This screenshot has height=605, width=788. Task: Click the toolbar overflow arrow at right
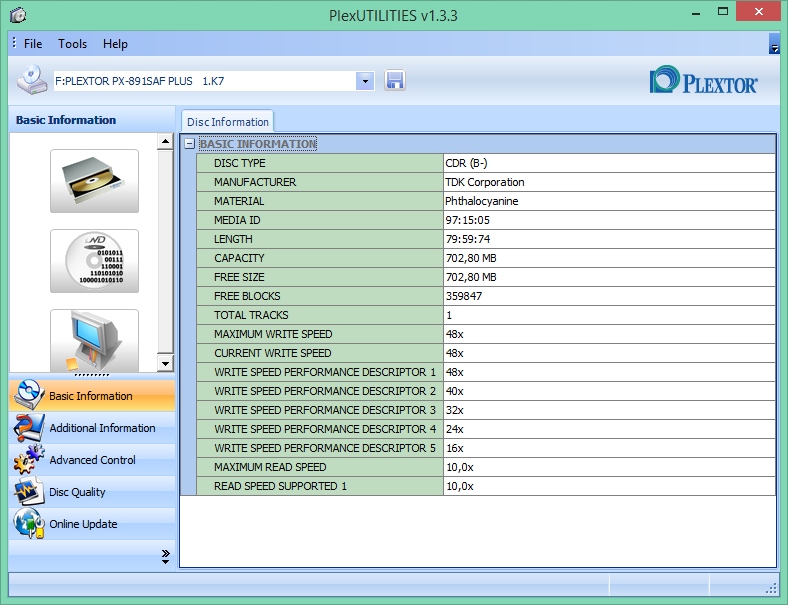[x=774, y=45]
